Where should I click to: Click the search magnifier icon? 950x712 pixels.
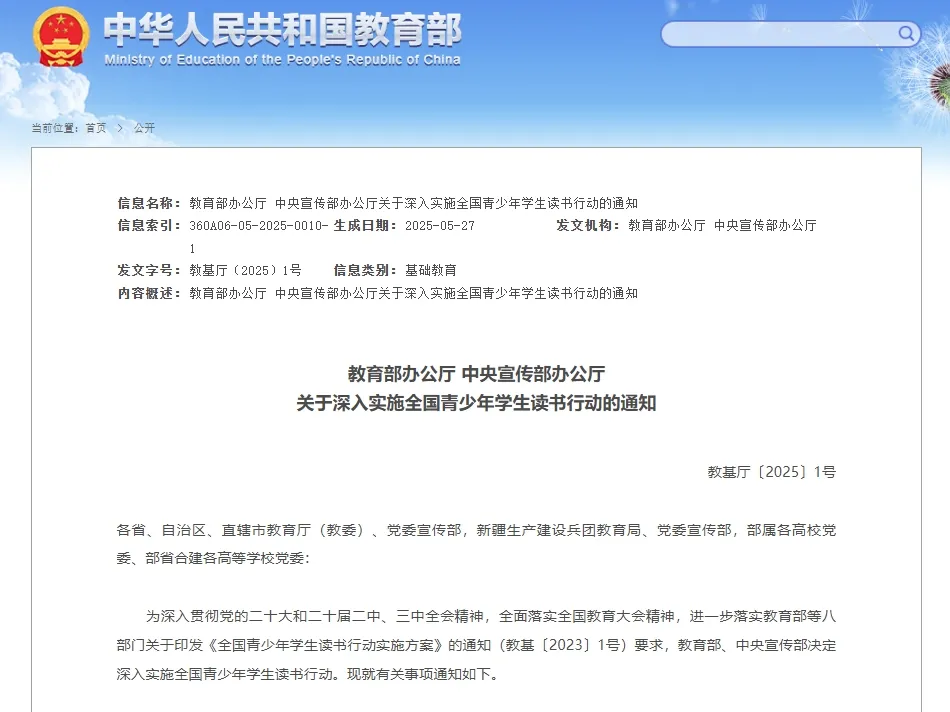click(x=906, y=33)
